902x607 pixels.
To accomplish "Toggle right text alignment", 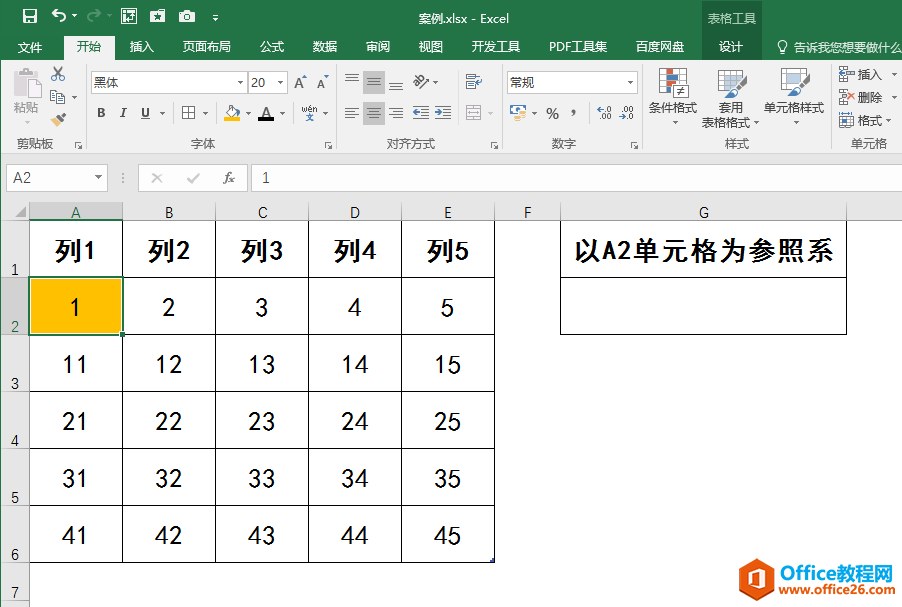I will [x=396, y=113].
